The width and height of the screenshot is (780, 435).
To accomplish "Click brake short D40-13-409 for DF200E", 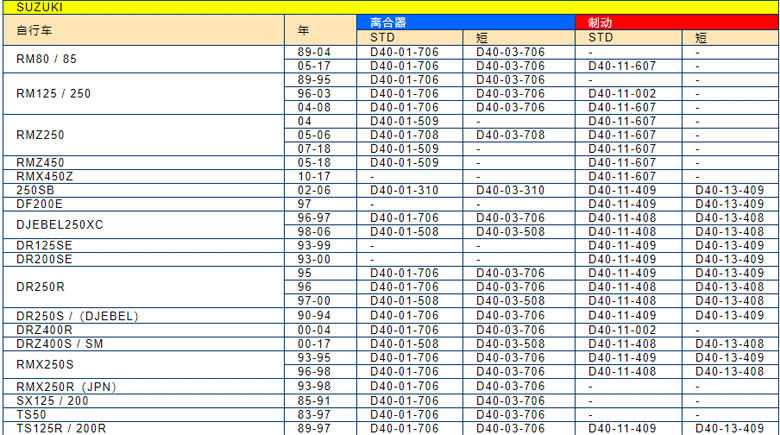I will [x=730, y=204].
